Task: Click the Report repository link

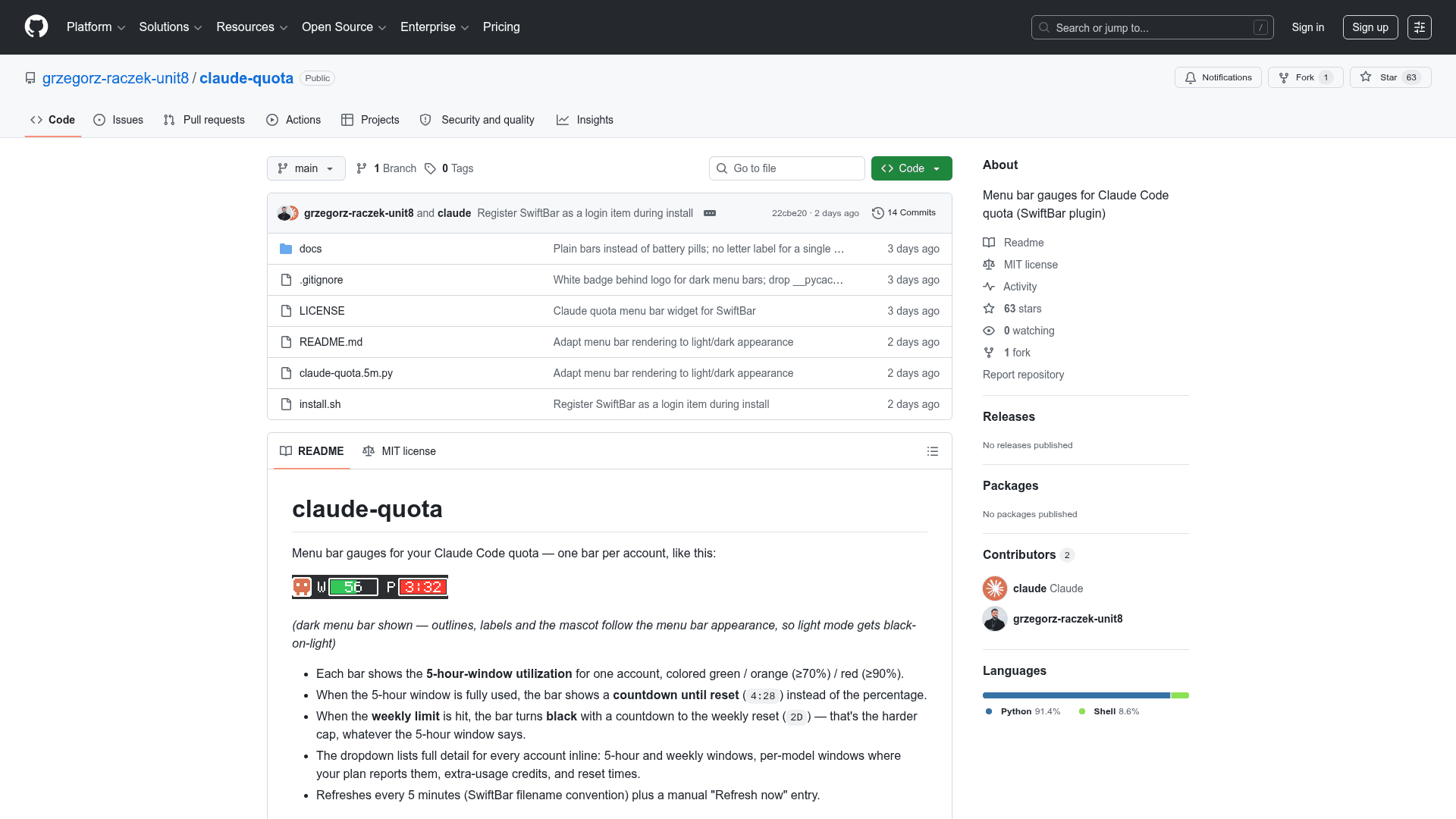Action: tap(1023, 375)
